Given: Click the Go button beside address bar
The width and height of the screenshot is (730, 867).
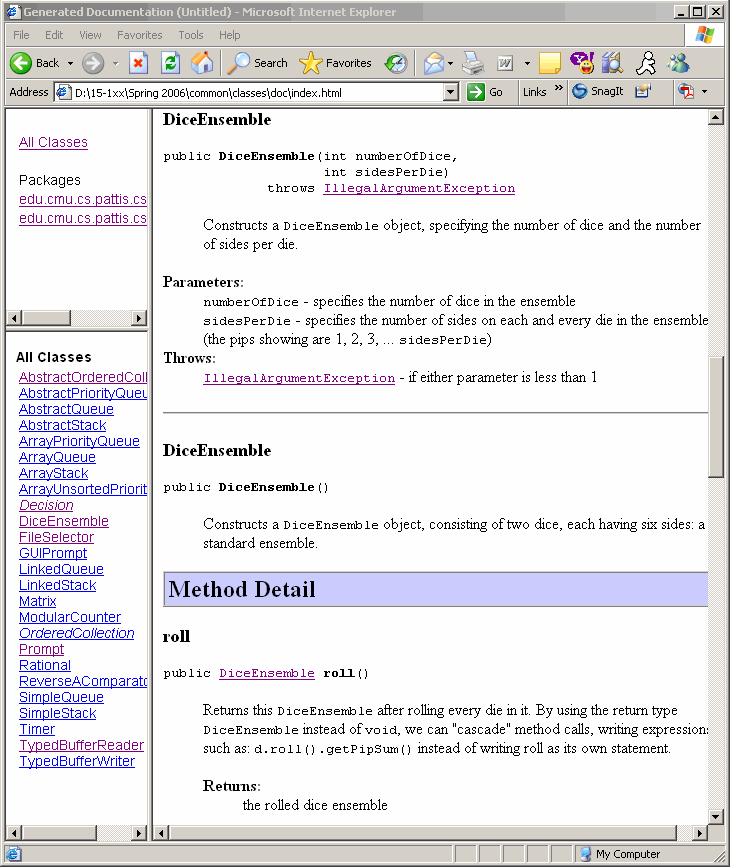Looking at the screenshot, I should [x=486, y=92].
